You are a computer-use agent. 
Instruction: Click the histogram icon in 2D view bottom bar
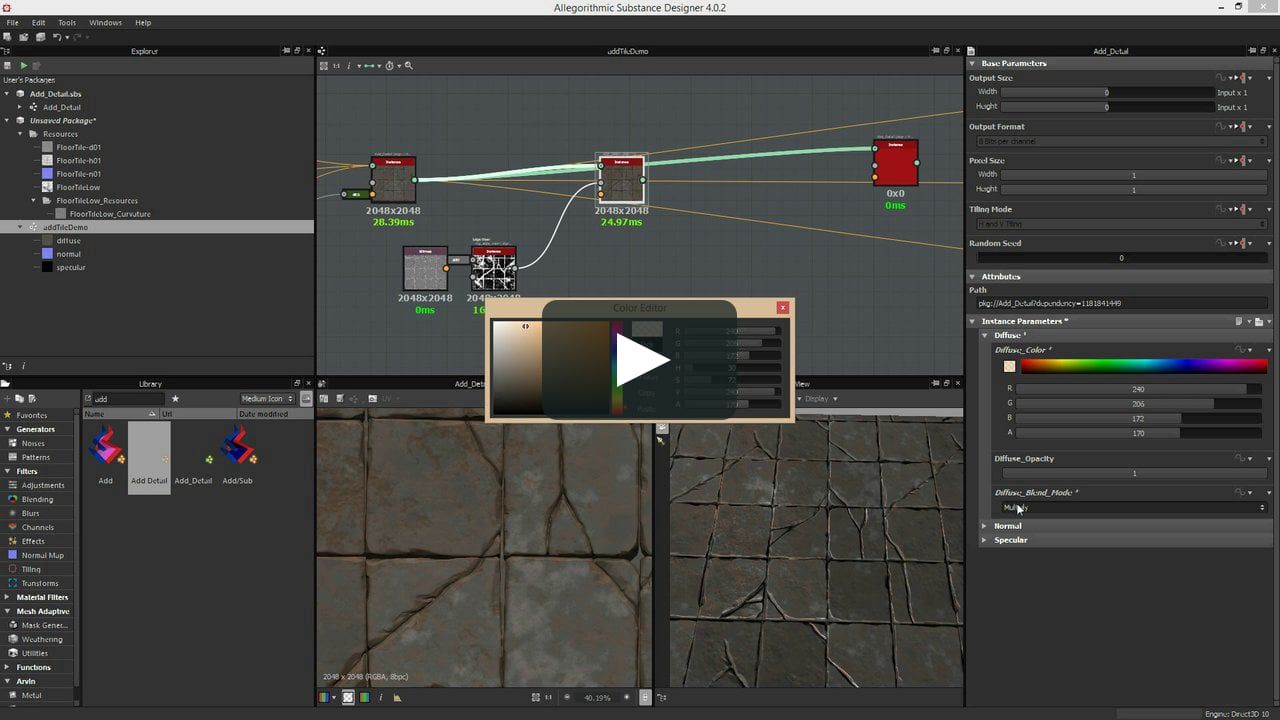[x=397, y=697]
